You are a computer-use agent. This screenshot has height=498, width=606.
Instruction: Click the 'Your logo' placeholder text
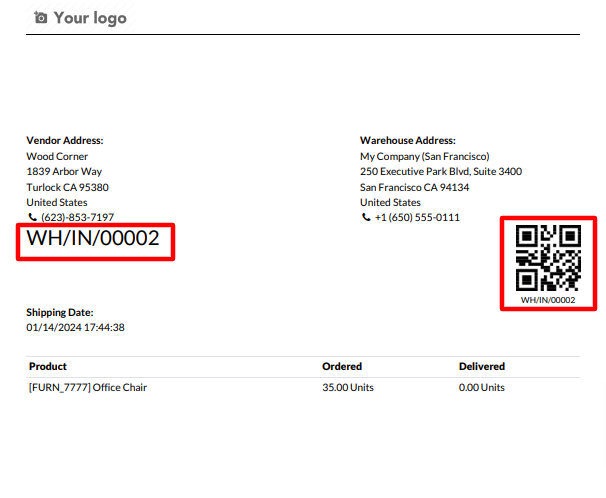[90, 18]
